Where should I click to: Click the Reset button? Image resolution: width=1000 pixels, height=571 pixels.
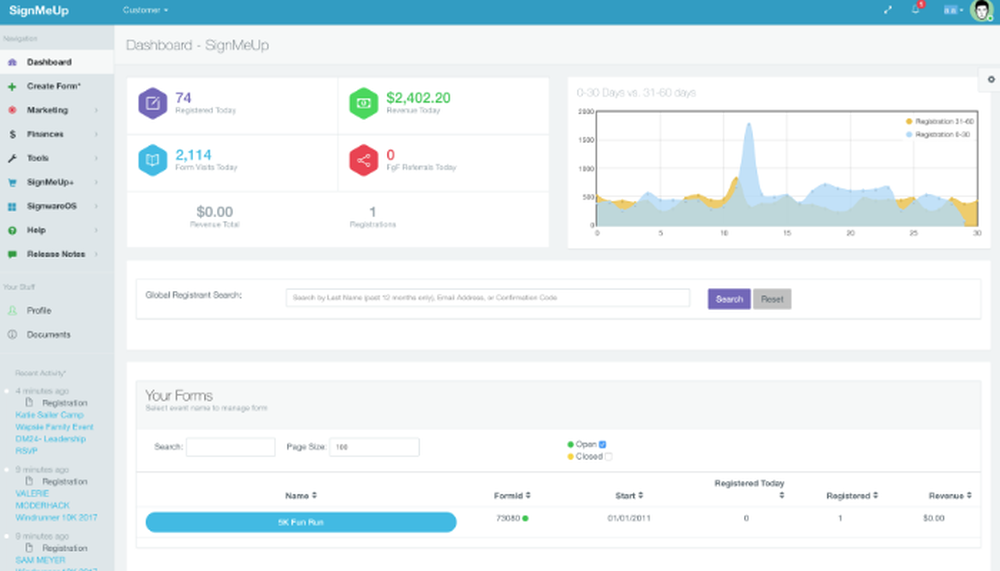pyautogui.click(x=772, y=299)
